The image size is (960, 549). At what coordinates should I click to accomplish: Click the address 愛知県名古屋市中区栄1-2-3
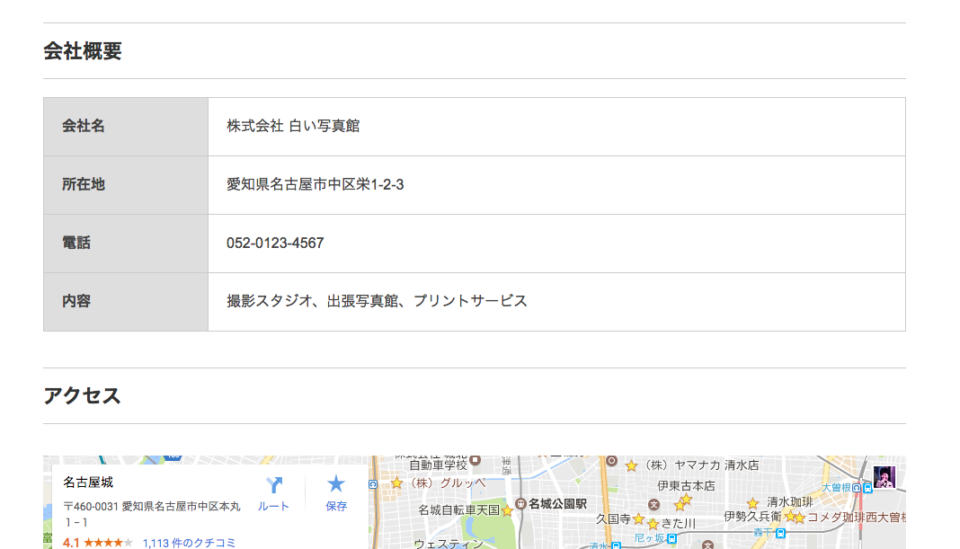pos(315,185)
